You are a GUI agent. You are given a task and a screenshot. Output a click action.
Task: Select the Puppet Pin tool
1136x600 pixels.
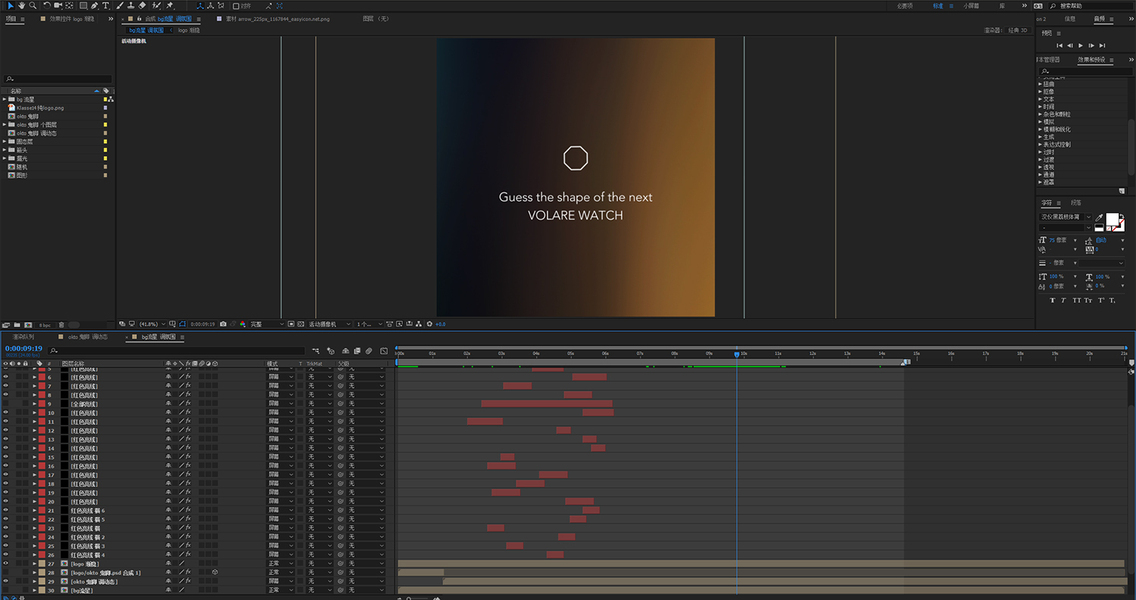[170, 6]
